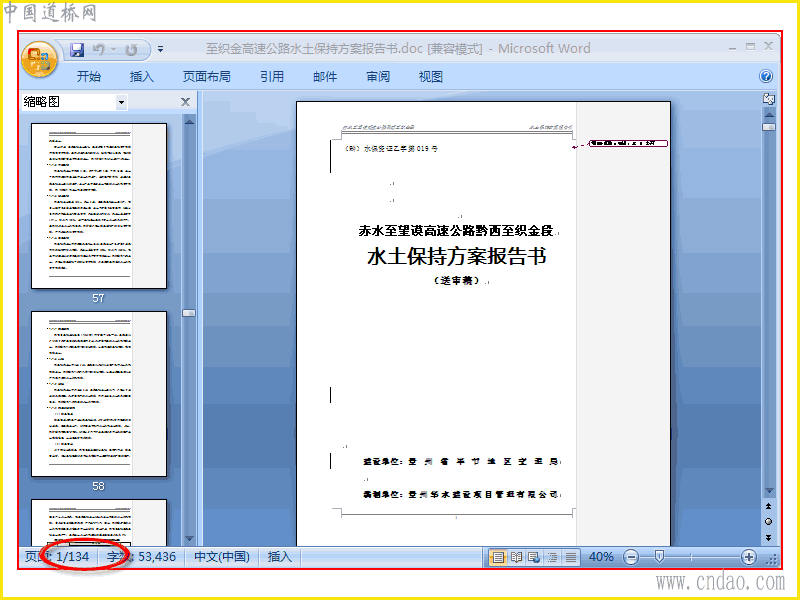The image size is (800, 600).
Task: Click the 40% zoom level button
Action: (x=601, y=557)
